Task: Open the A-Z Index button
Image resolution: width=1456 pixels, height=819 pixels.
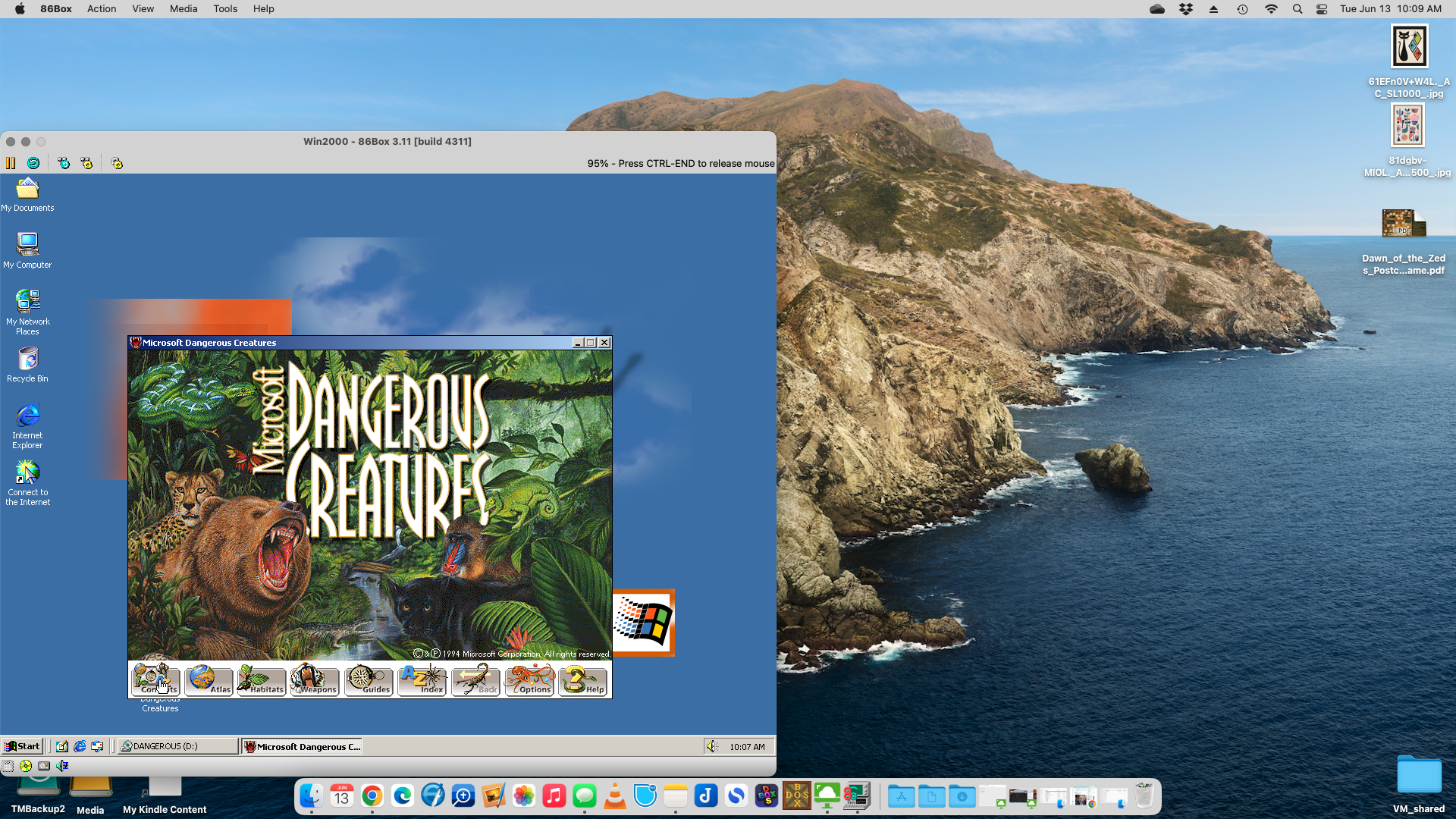Action: (x=422, y=679)
